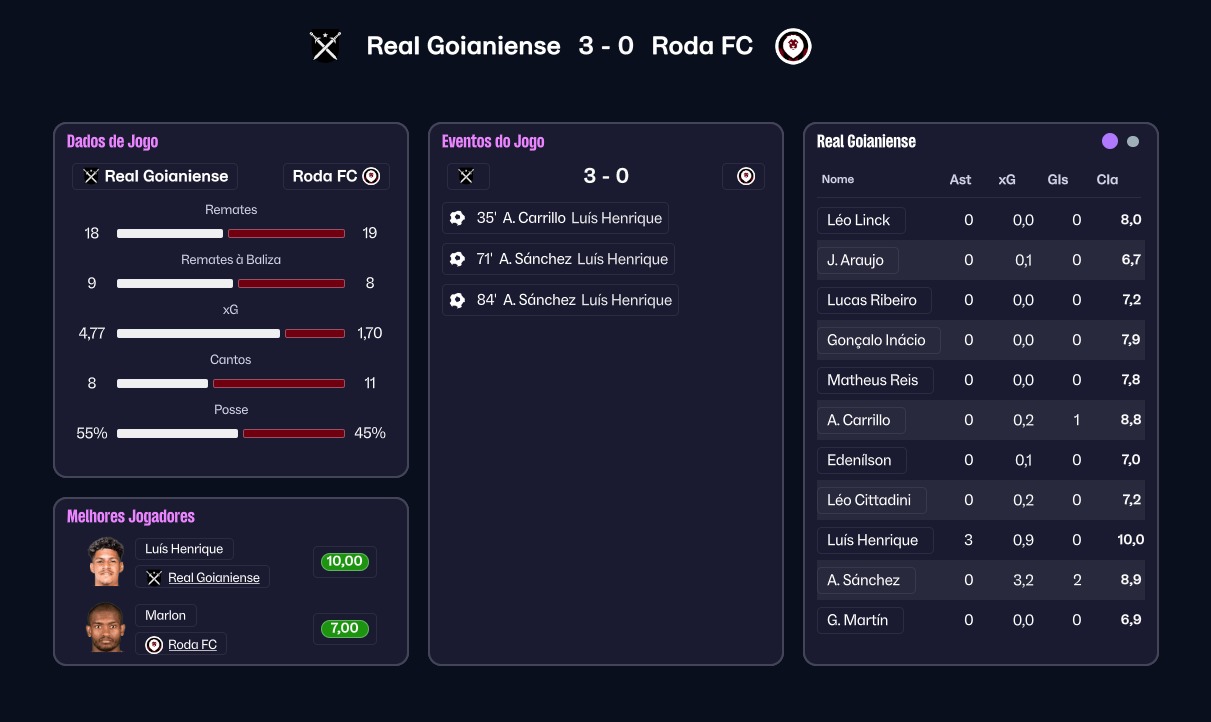Screen dimensions: 1211x722
Task: Click the Posse possession bar
Action: (231, 434)
